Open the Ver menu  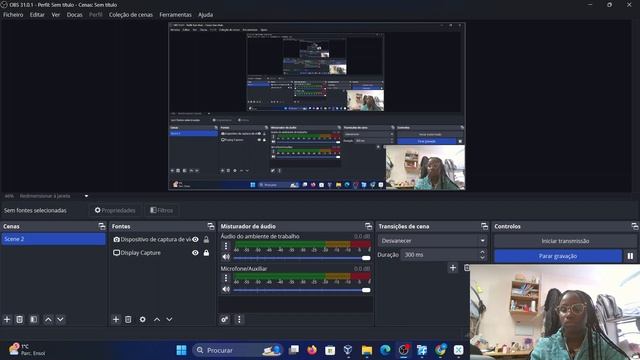tap(56, 15)
